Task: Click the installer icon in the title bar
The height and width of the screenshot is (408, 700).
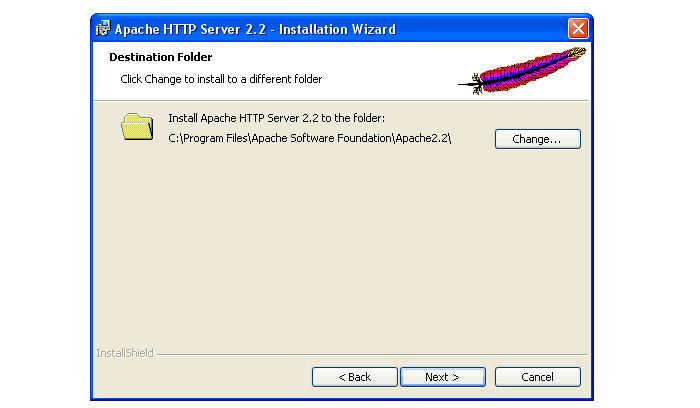Action: coord(103,29)
